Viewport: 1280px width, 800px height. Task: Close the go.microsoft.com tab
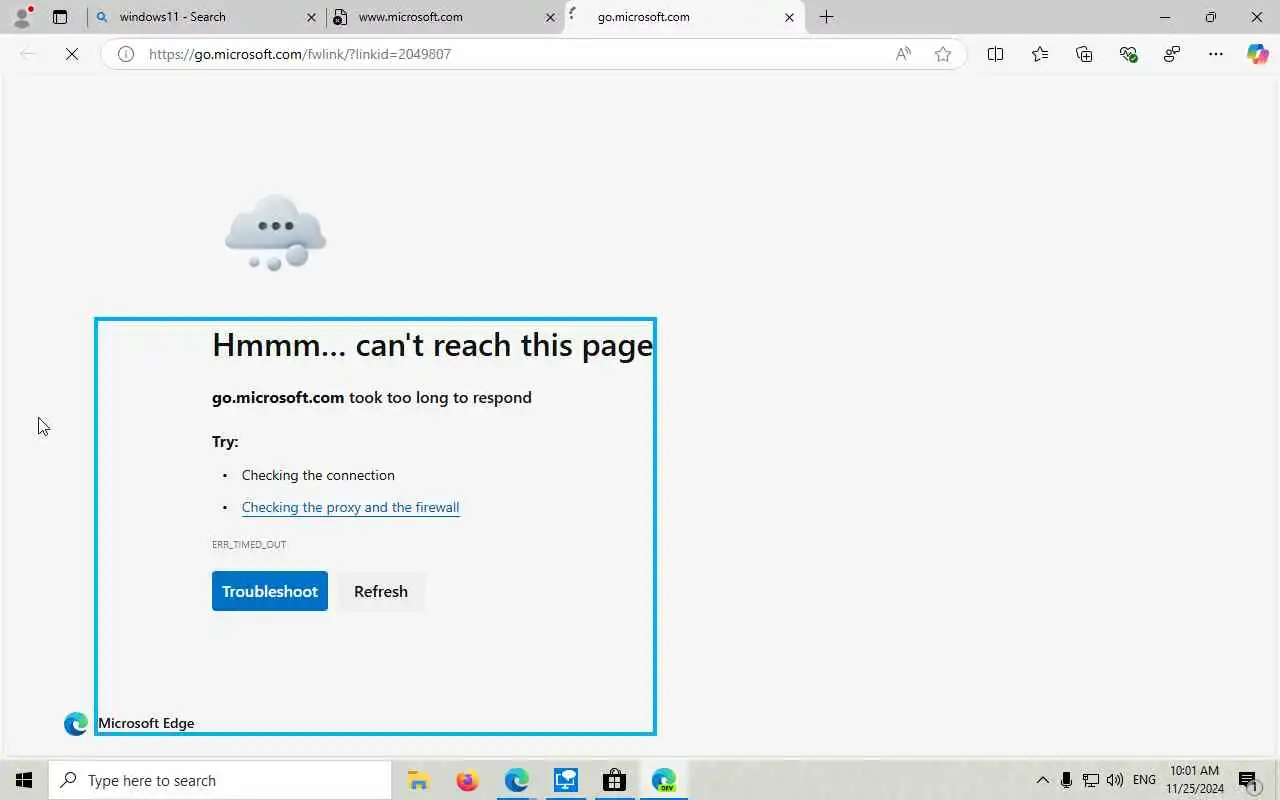coord(790,17)
